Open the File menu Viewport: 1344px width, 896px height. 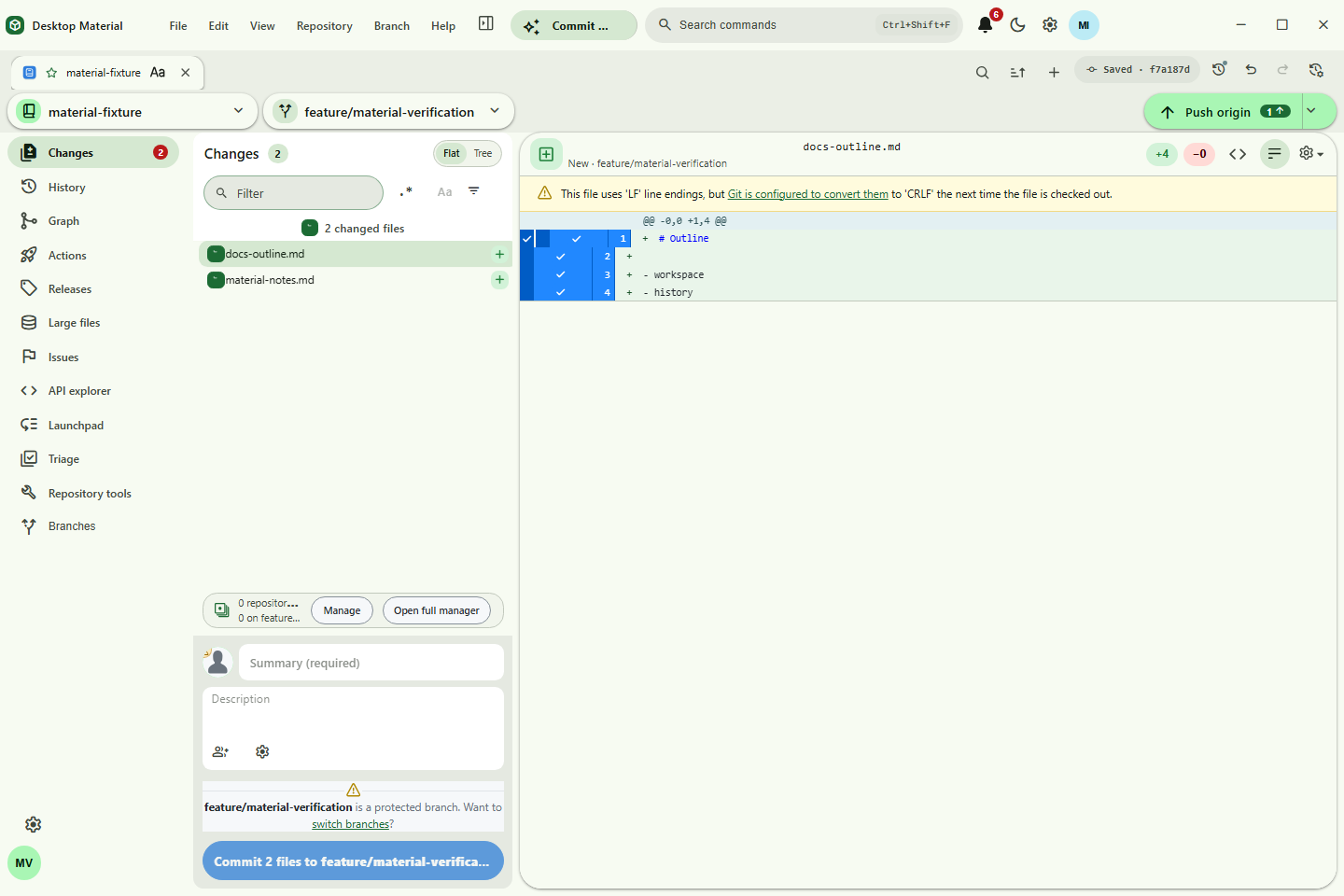[x=178, y=25]
